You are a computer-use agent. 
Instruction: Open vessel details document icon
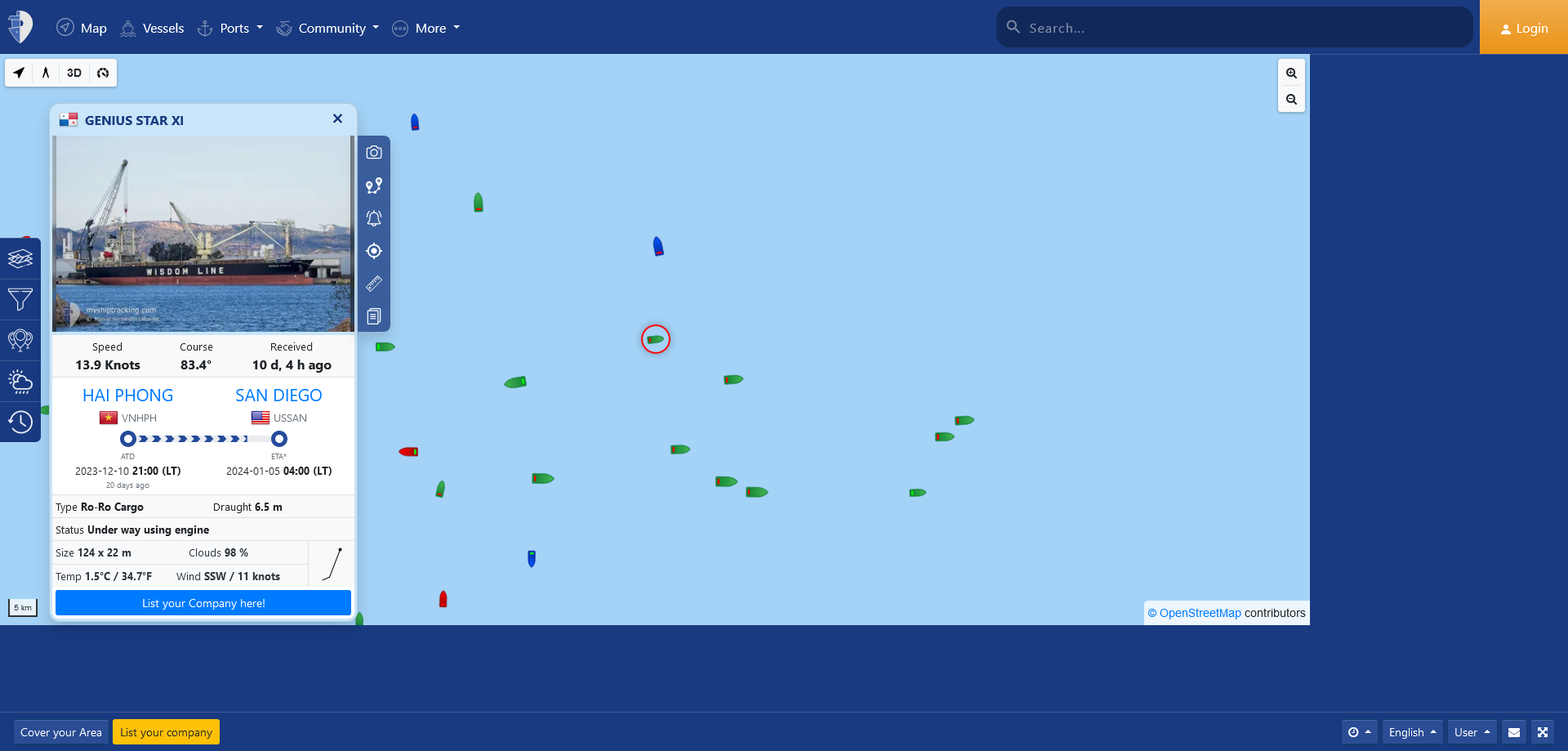pos(374,316)
